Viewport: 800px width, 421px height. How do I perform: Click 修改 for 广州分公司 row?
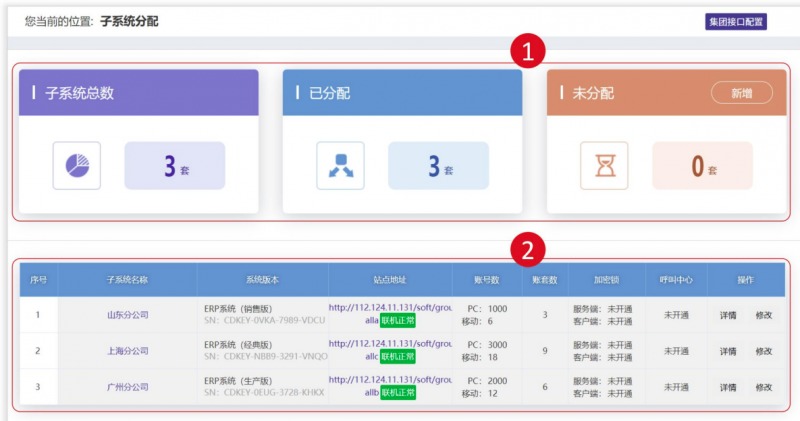(x=763, y=387)
